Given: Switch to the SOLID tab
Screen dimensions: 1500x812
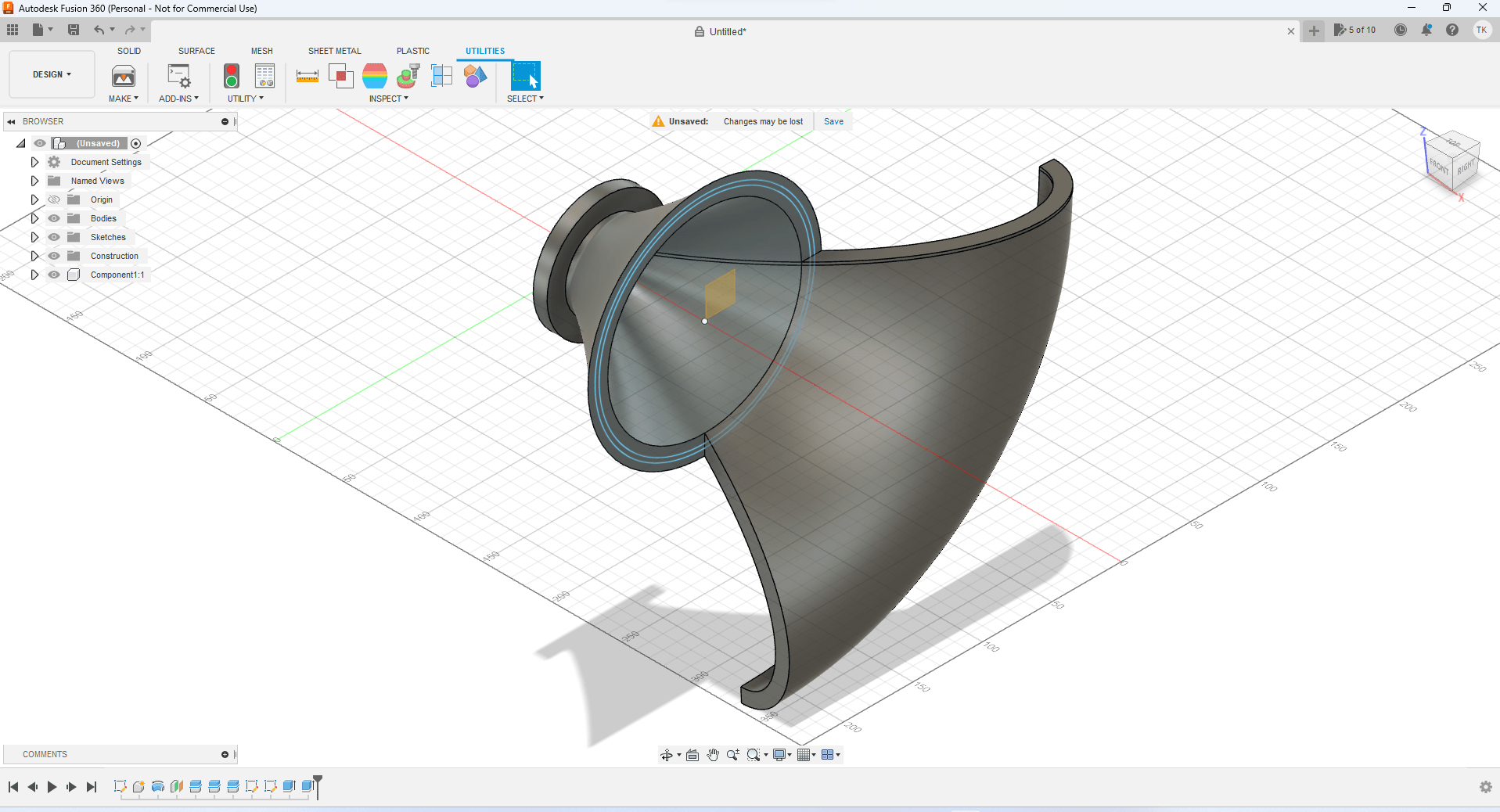Looking at the screenshot, I should [129, 51].
